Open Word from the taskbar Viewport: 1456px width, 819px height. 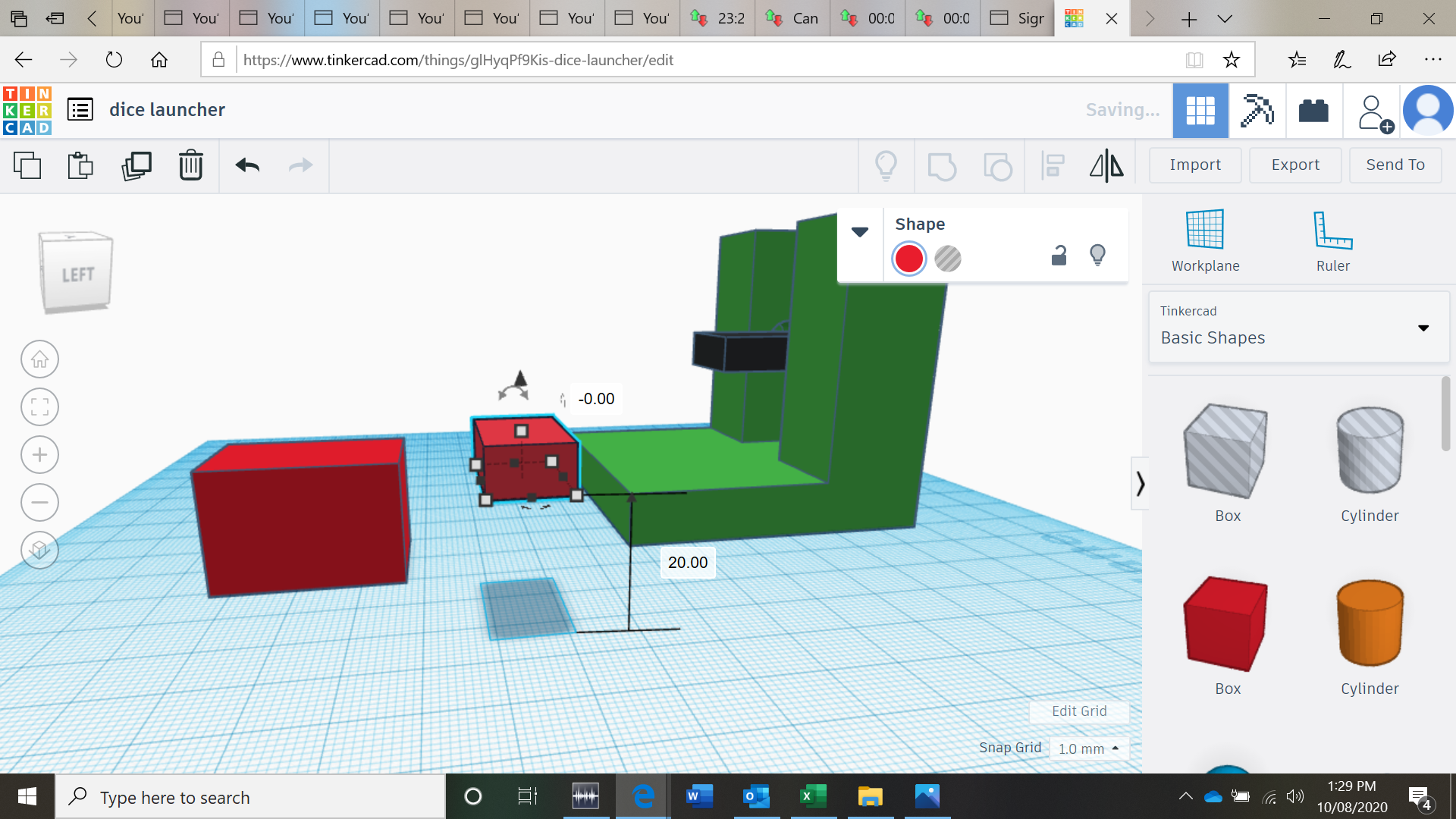[699, 796]
